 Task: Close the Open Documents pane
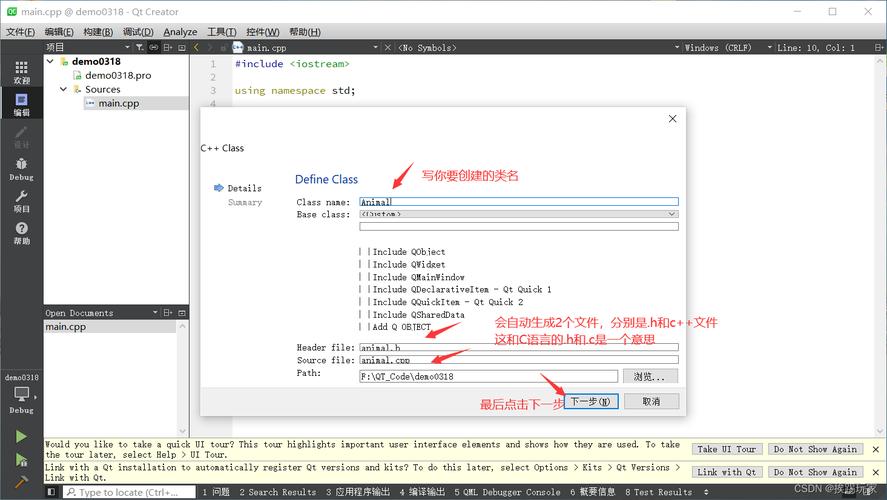point(182,312)
